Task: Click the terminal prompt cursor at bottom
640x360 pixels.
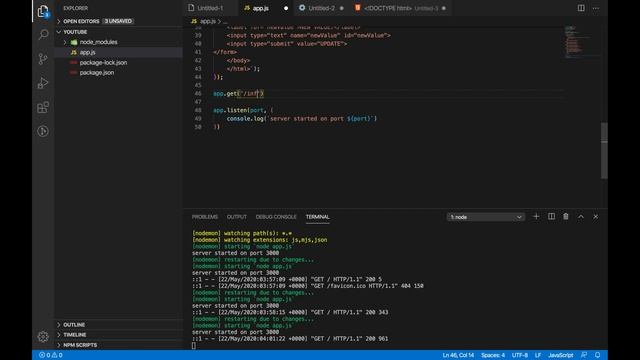Action: point(194,346)
